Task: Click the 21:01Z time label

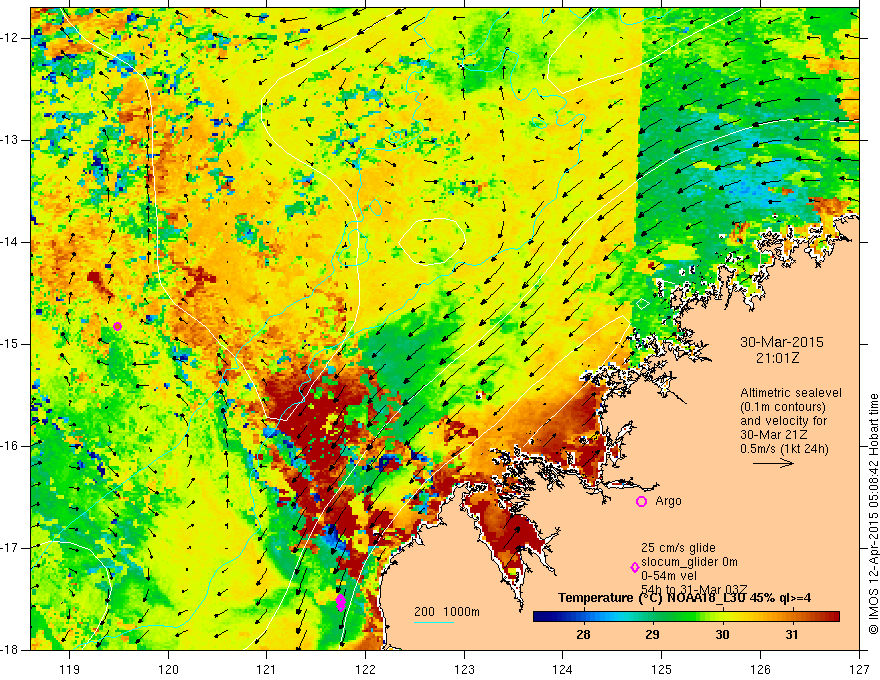Action: (777, 358)
